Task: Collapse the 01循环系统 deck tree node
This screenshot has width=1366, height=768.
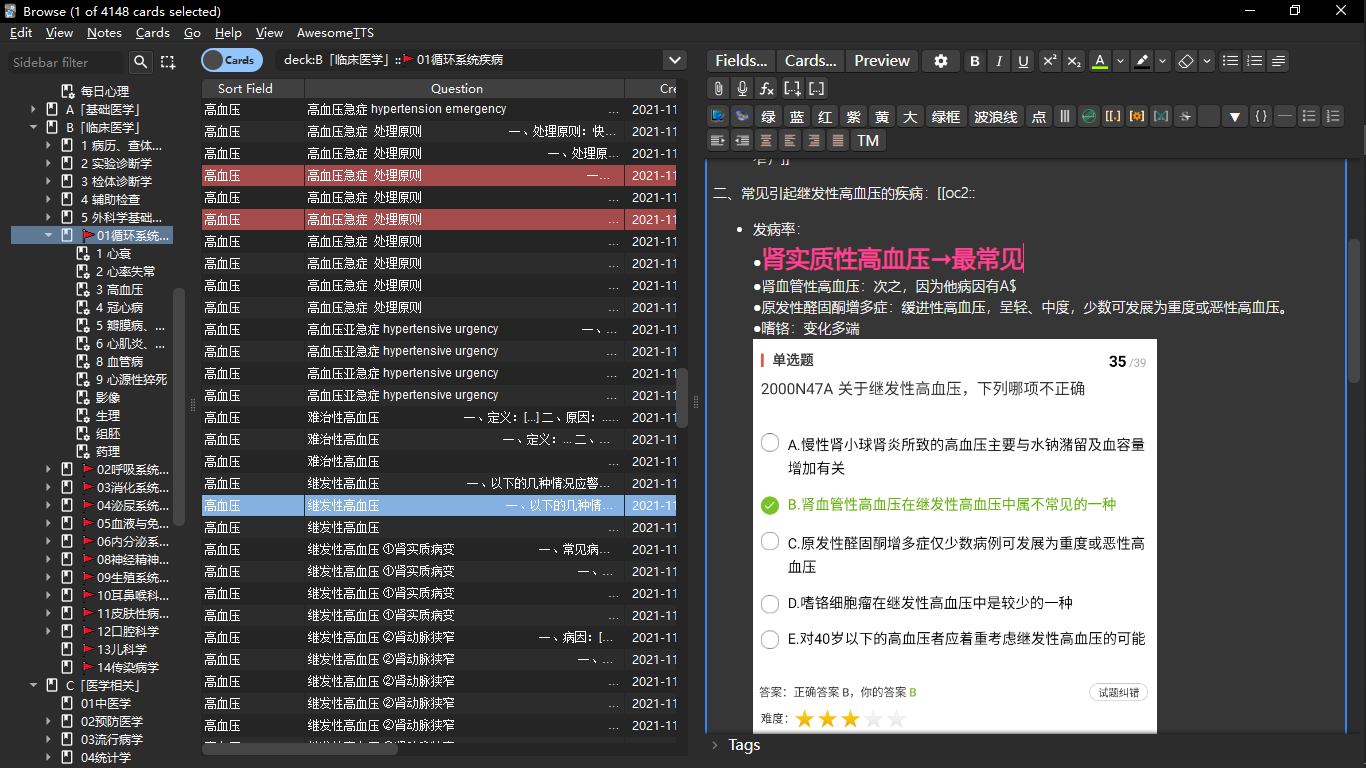Action: coord(48,236)
